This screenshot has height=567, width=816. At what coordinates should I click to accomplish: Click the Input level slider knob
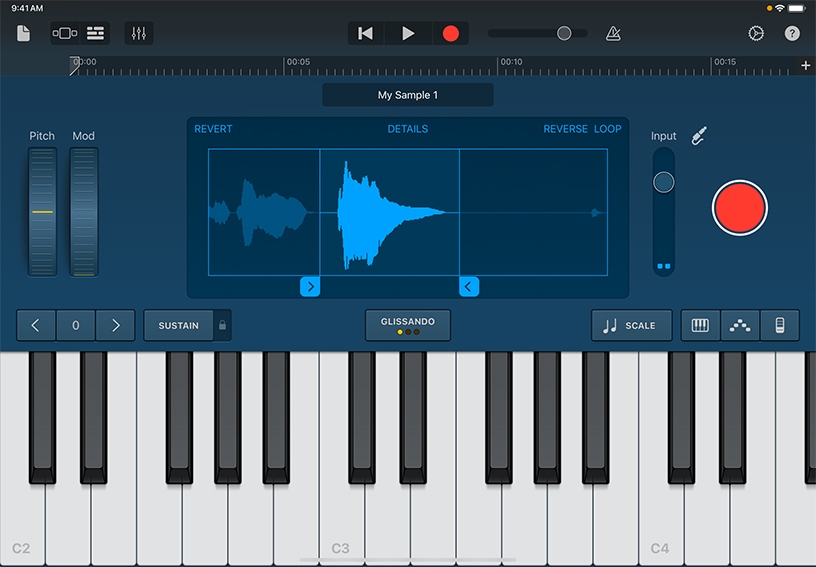click(x=663, y=182)
